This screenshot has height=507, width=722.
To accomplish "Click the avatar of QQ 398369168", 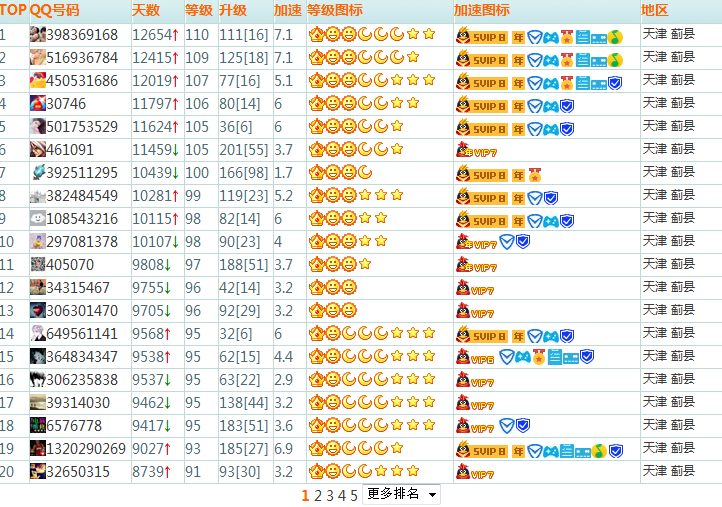I will click(x=38, y=35).
